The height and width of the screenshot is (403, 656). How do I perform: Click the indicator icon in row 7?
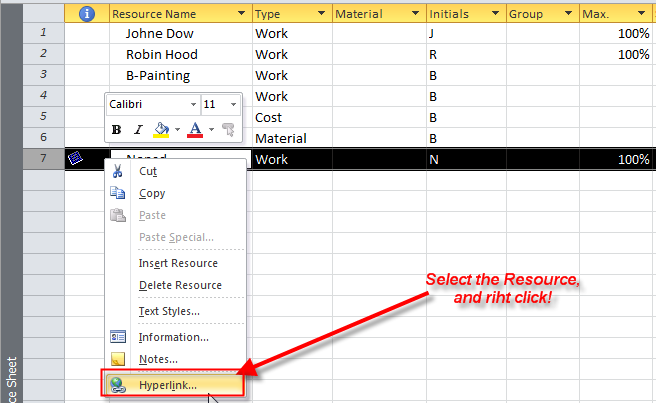pyautogui.click(x=73, y=159)
